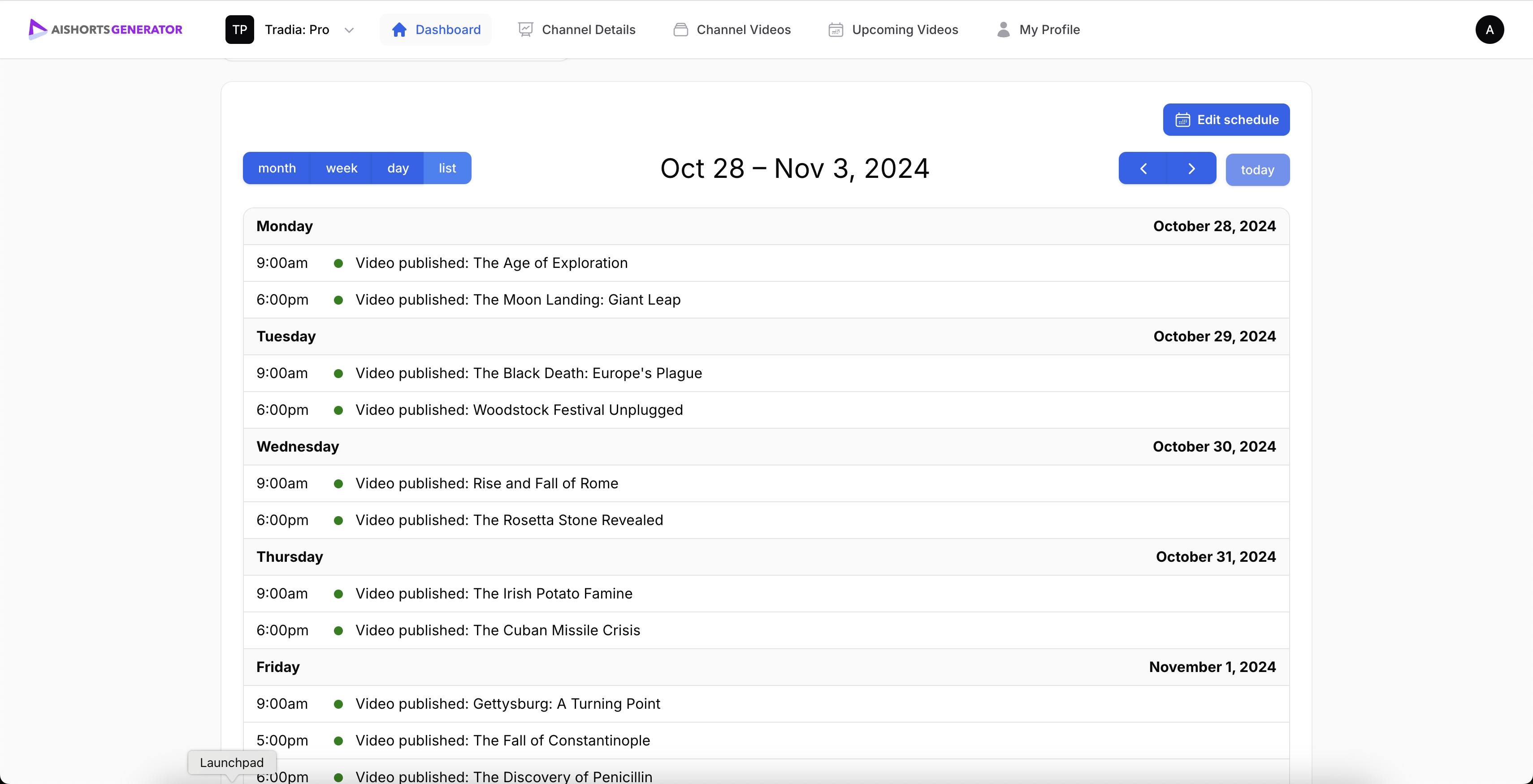This screenshot has width=1533, height=784.
Task: Click the My Profile person icon
Action: pyautogui.click(x=1003, y=30)
